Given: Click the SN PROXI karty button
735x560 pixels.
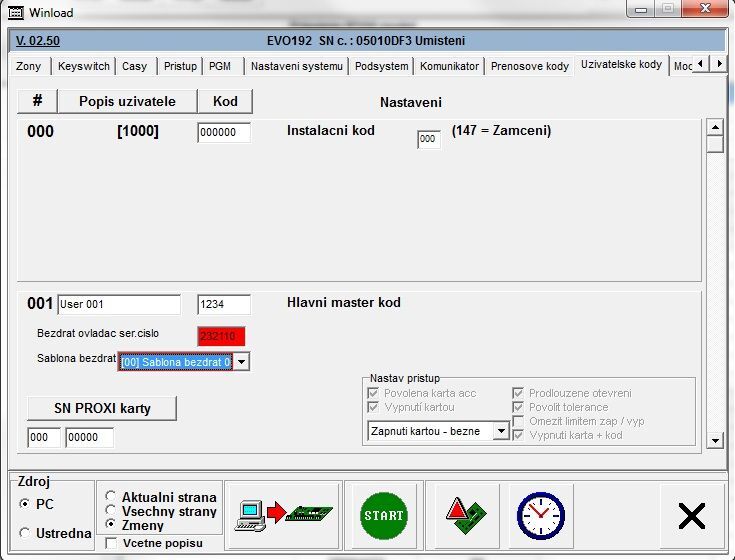Looking at the screenshot, I should 101,408.
